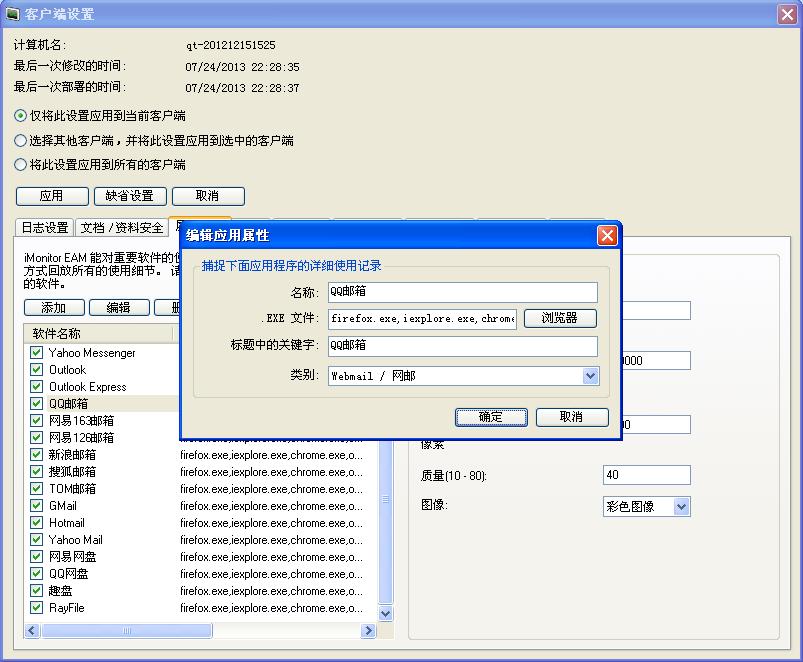
Task: Select the Hotmail row in the list
Action: tap(67, 523)
